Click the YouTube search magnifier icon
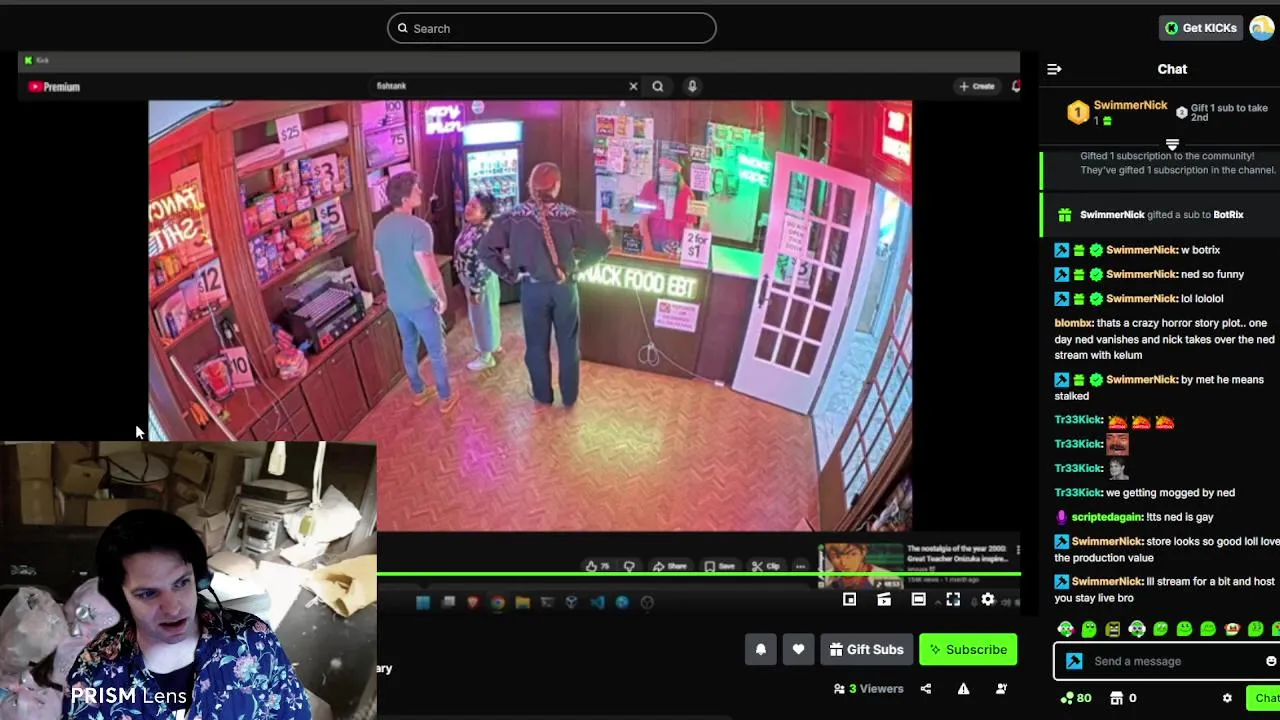This screenshot has width=1280, height=720. coord(658,86)
